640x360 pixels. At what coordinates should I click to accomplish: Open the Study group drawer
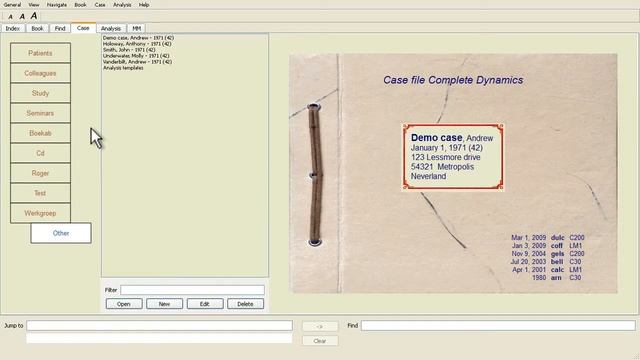click(40, 93)
